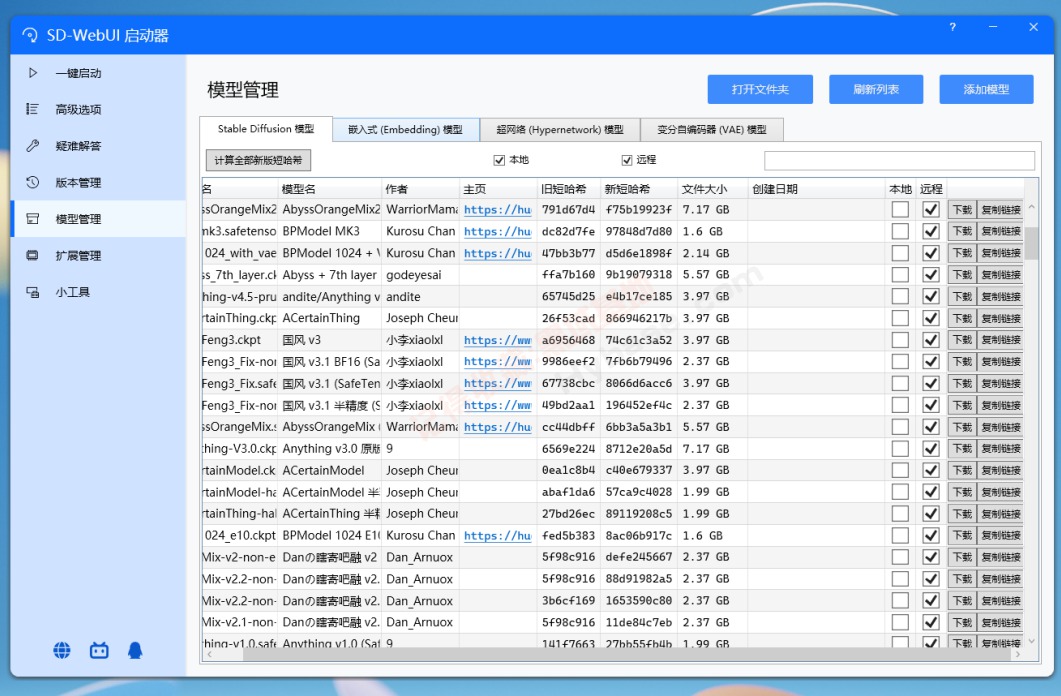Toggle 远程 checkbox for ACertainModel 3.97 GB row

click(x=931, y=470)
